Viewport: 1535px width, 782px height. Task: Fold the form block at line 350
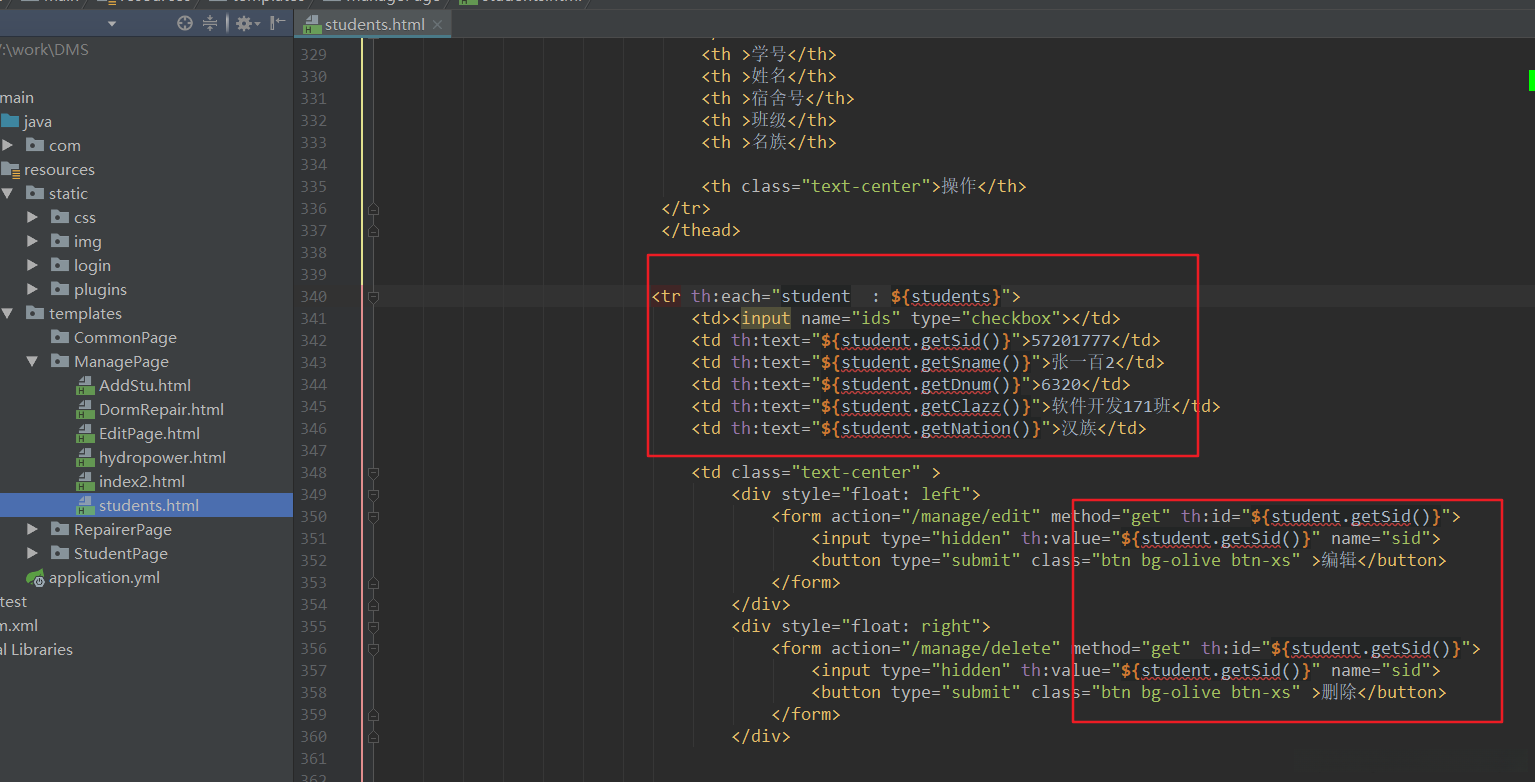pos(373,517)
